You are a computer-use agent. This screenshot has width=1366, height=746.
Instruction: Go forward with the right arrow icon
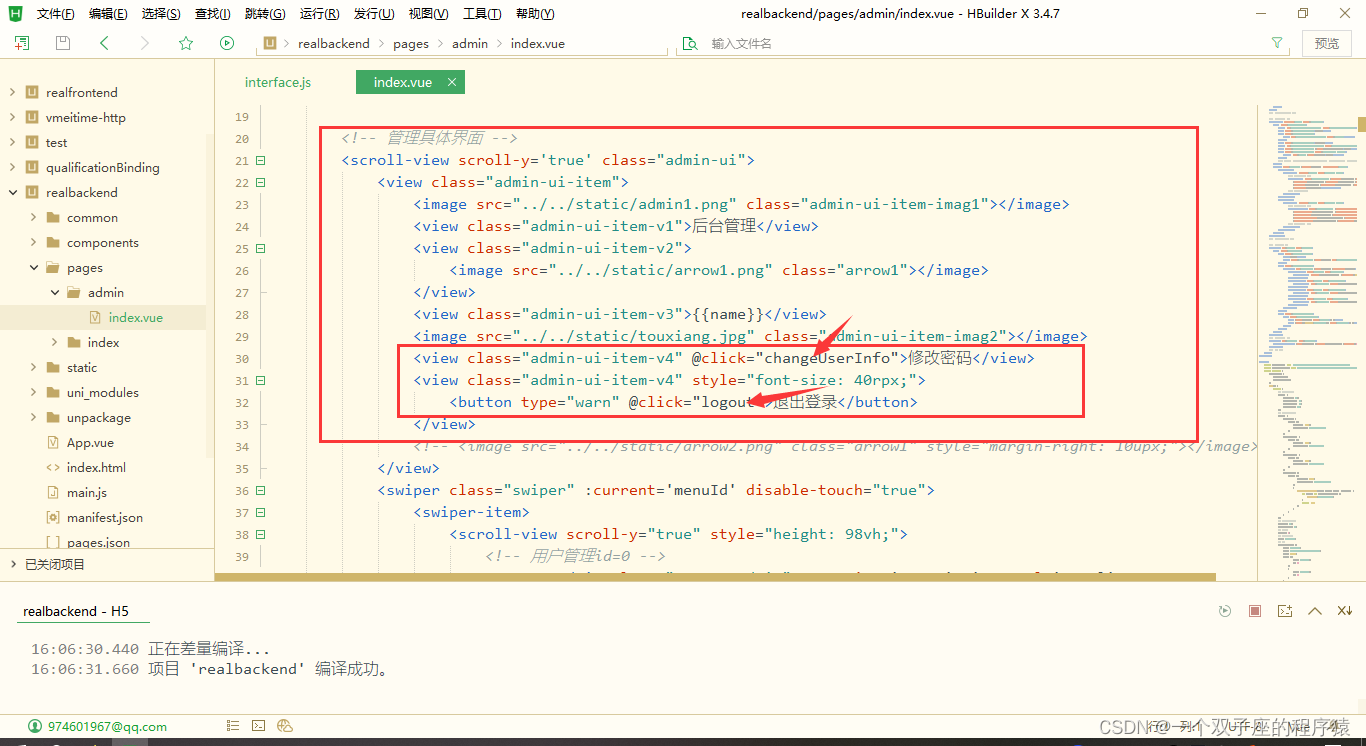(x=145, y=43)
